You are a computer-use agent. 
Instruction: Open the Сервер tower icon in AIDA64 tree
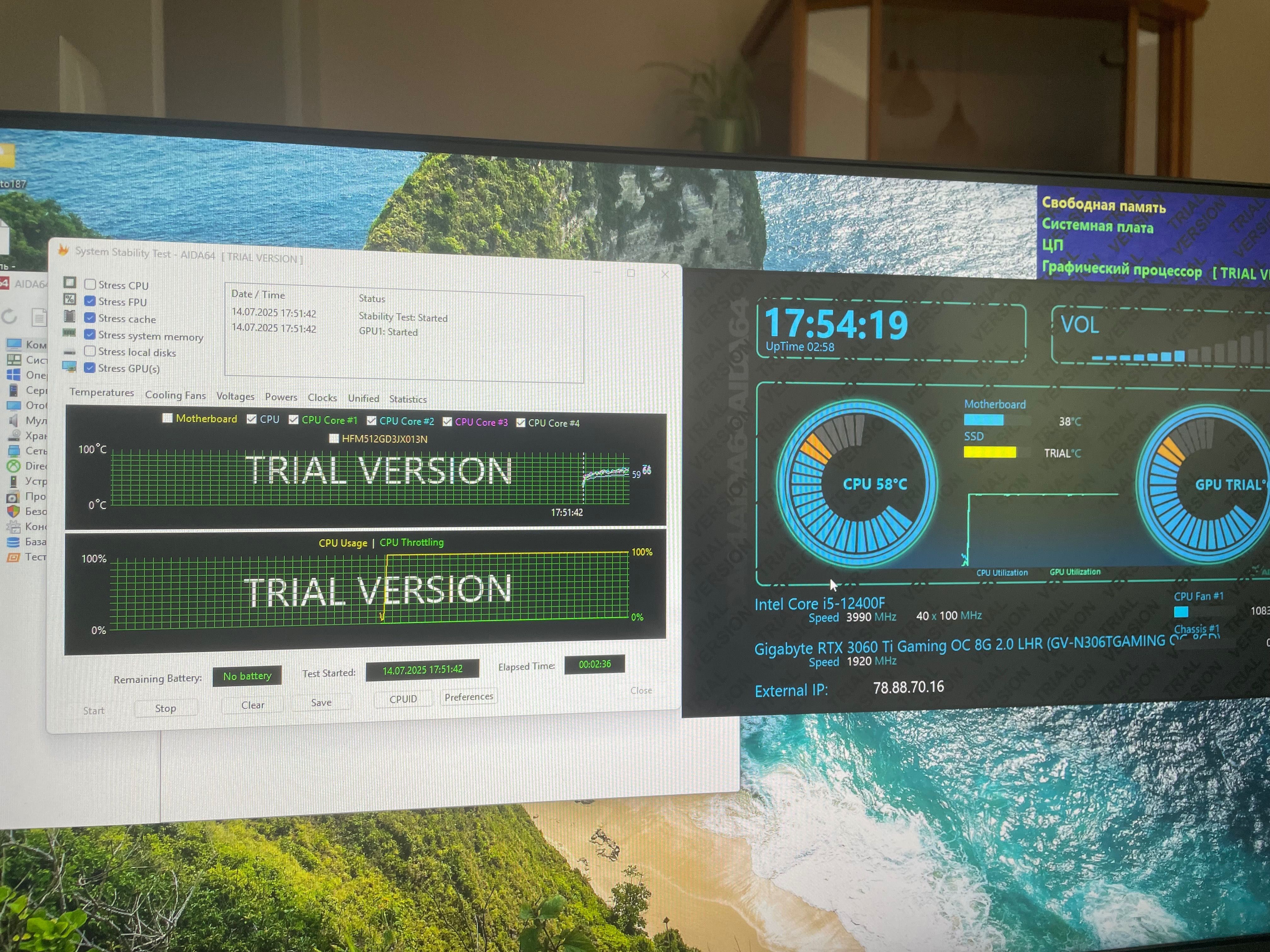click(x=14, y=390)
